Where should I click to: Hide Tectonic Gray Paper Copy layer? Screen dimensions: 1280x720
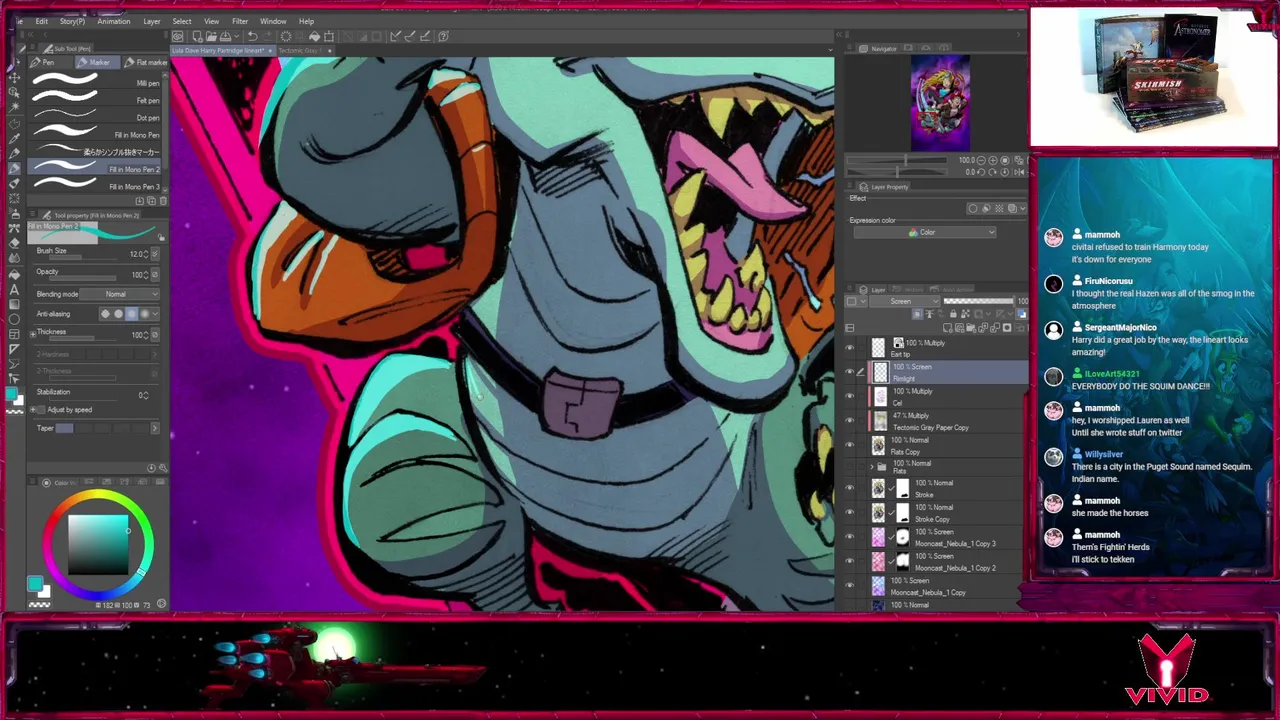(849, 421)
